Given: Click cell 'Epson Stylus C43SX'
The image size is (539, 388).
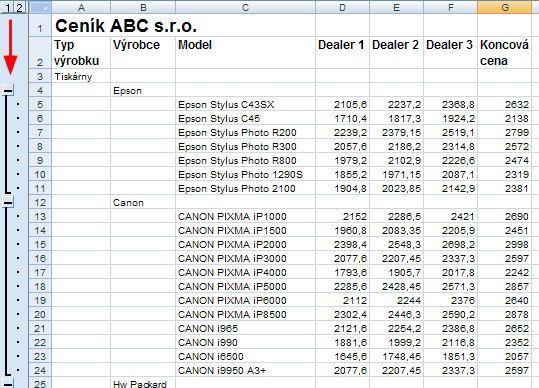Looking at the screenshot, I should coord(245,104).
